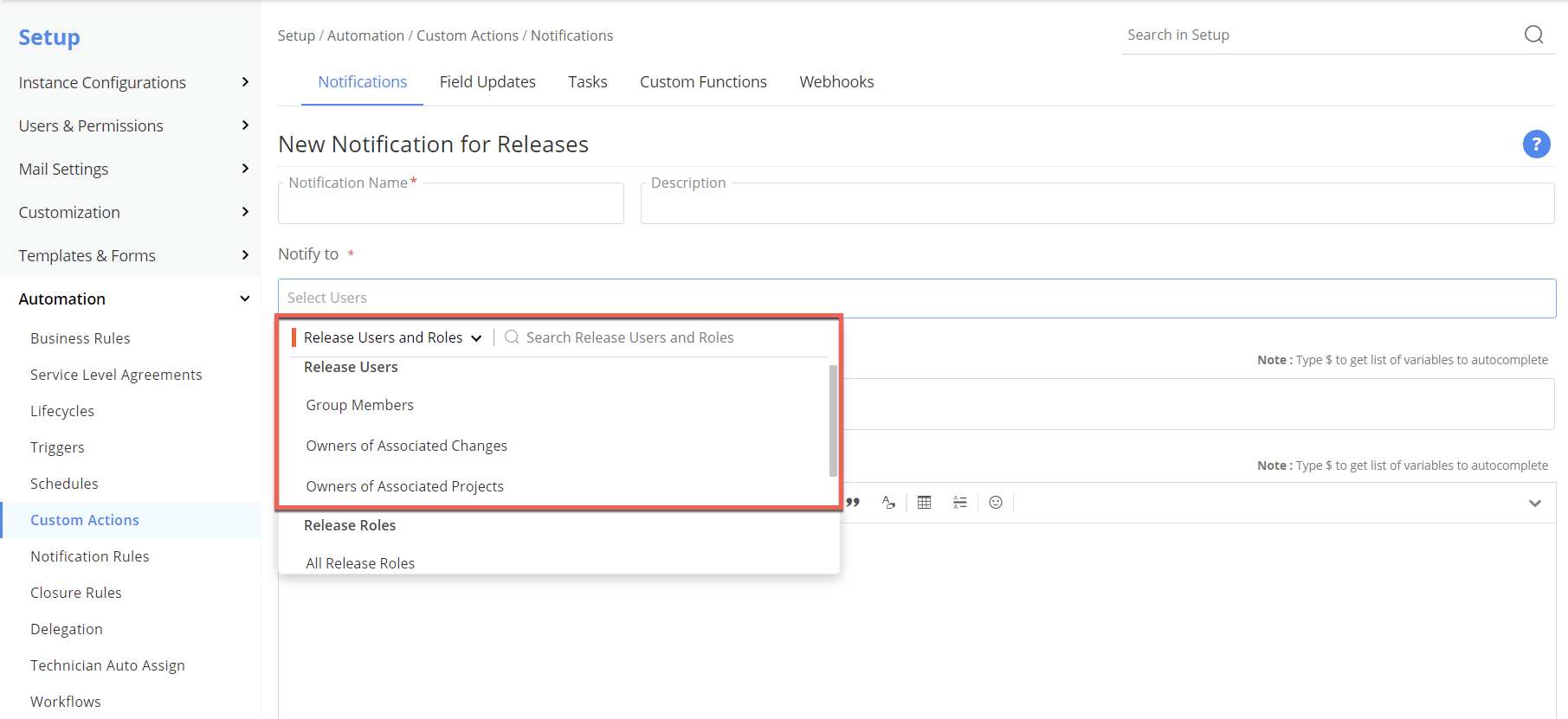This screenshot has width=1568, height=719.
Task: Click the Search in Setup magnifier icon
Action: click(1533, 35)
